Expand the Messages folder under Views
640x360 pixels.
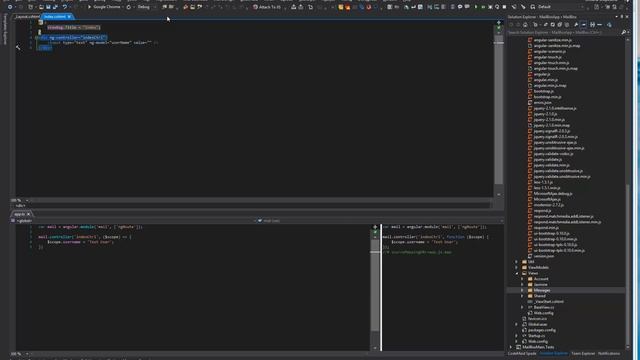(522, 290)
